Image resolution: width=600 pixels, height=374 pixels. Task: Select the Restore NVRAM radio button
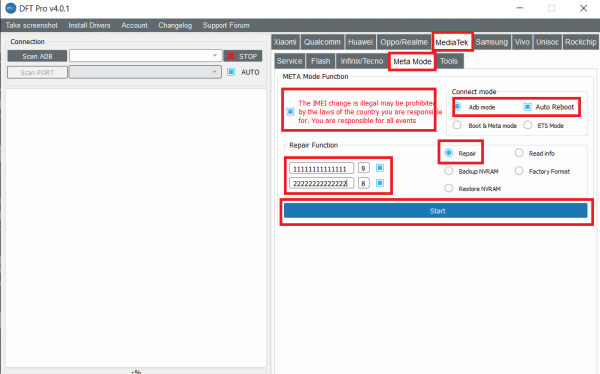pyautogui.click(x=448, y=188)
